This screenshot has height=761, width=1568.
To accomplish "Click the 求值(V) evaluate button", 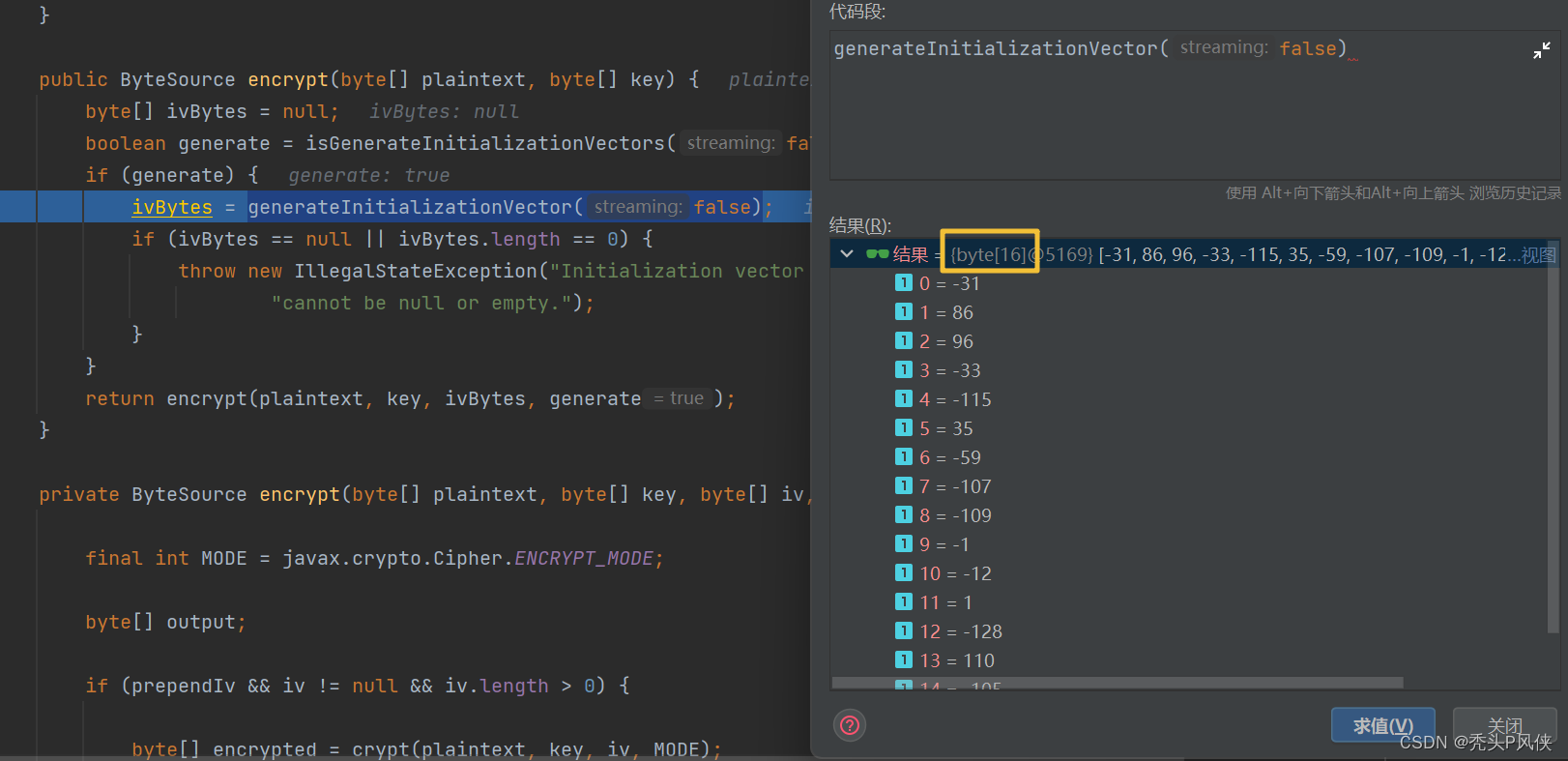I will (x=1382, y=725).
